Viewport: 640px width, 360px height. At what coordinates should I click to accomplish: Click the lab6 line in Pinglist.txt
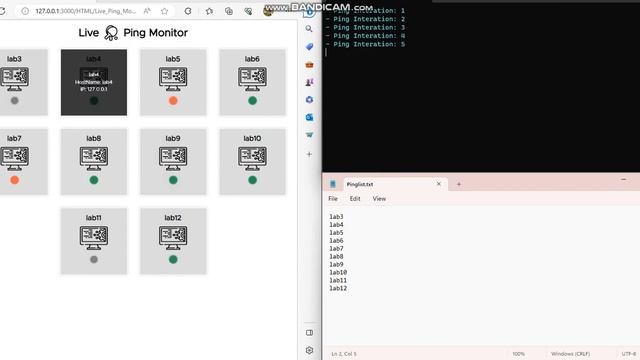336,241
